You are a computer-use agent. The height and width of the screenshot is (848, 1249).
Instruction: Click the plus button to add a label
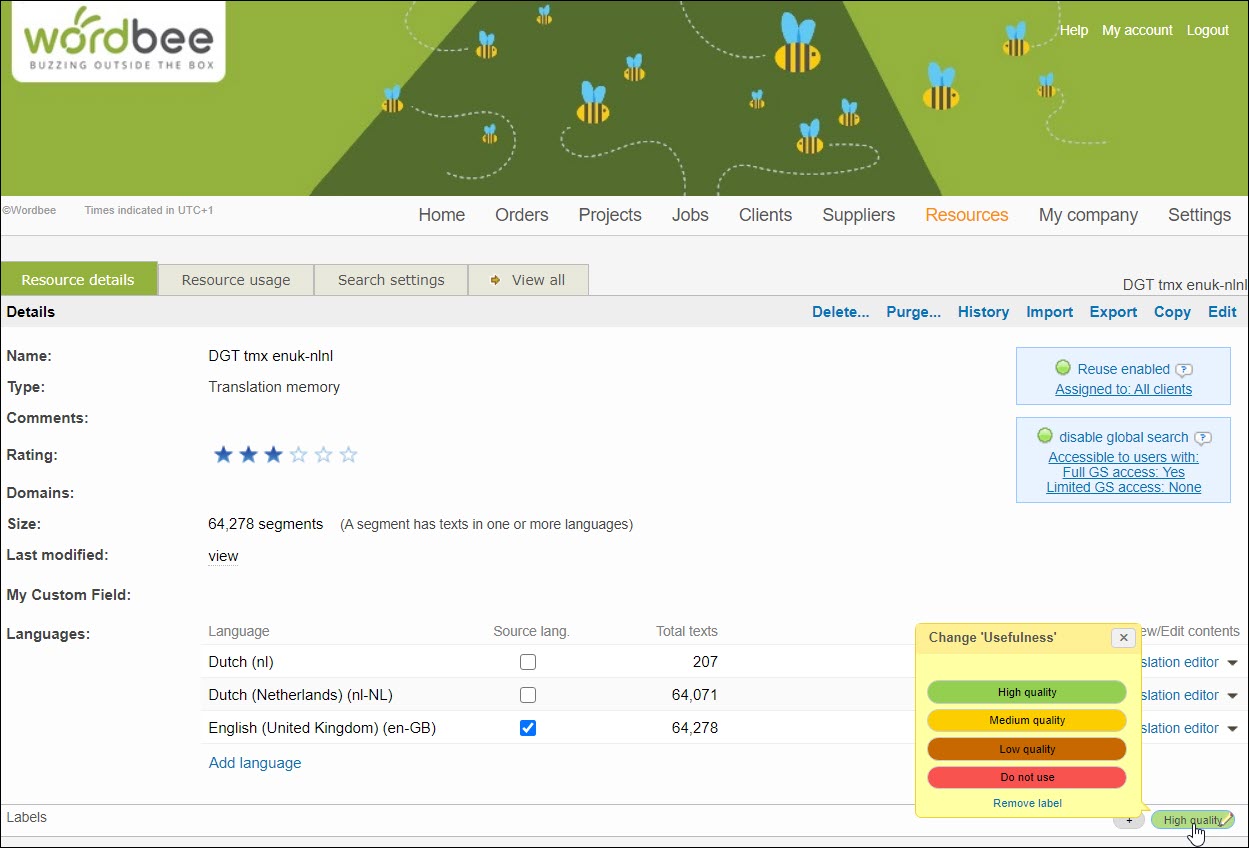1129,820
